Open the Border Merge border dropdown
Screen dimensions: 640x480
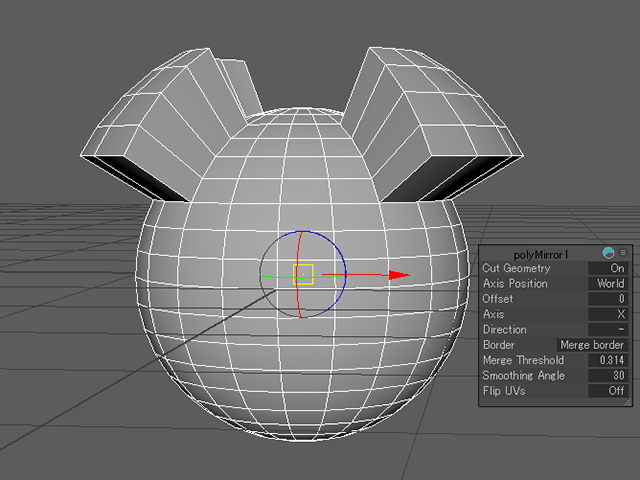pyautogui.click(x=592, y=345)
